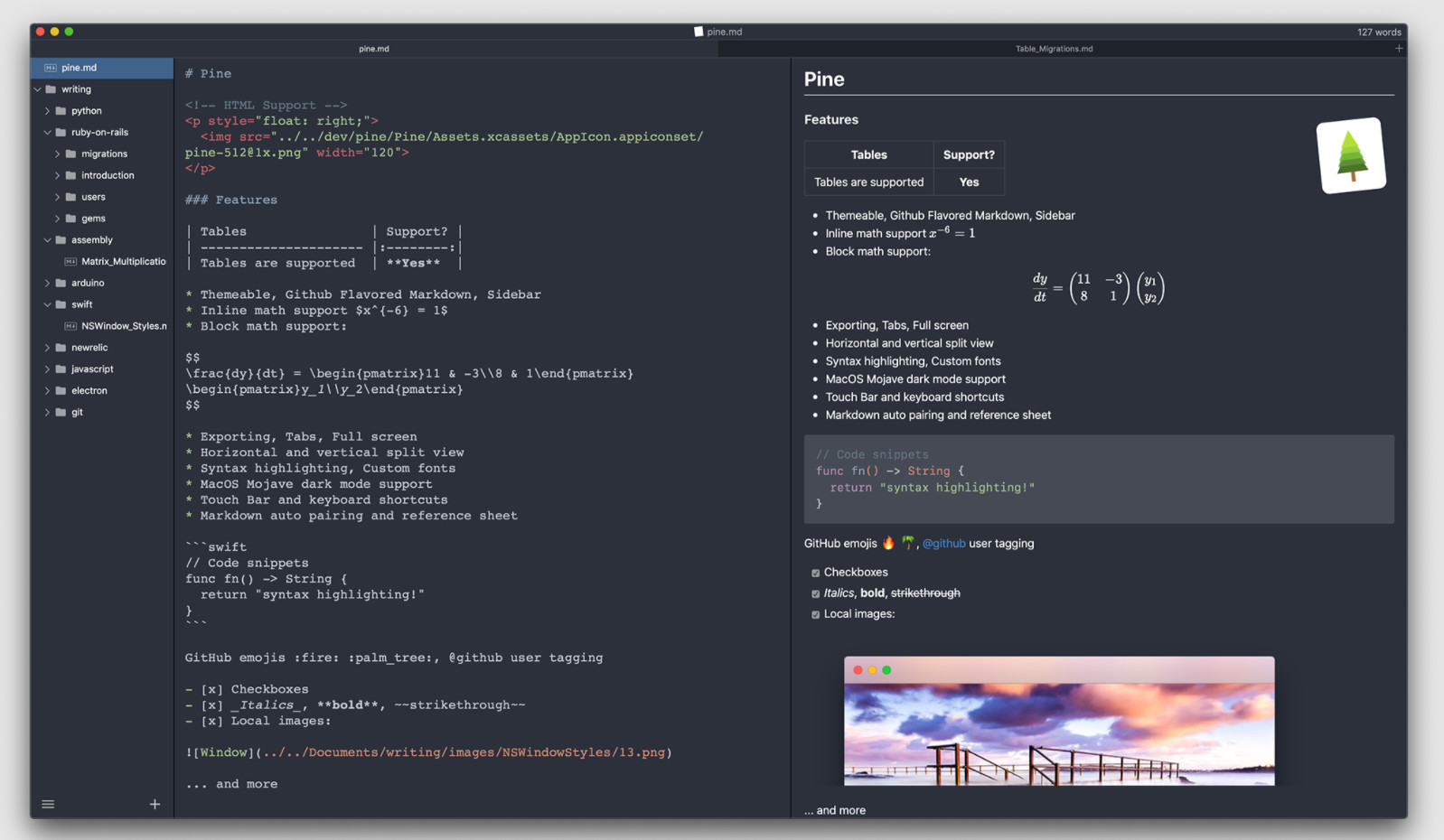
Task: Follow the @github user link
Action: coord(943,544)
